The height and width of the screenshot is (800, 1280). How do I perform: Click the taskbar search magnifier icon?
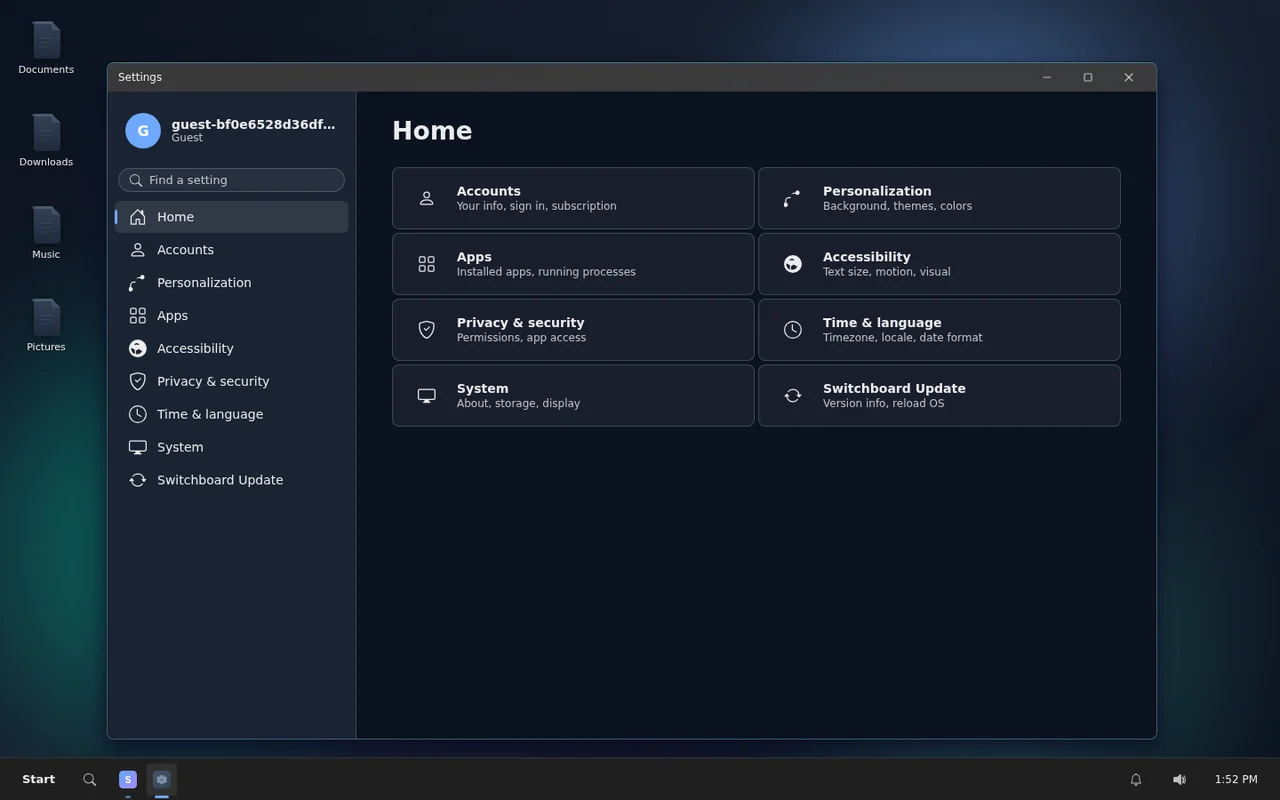pyautogui.click(x=90, y=780)
